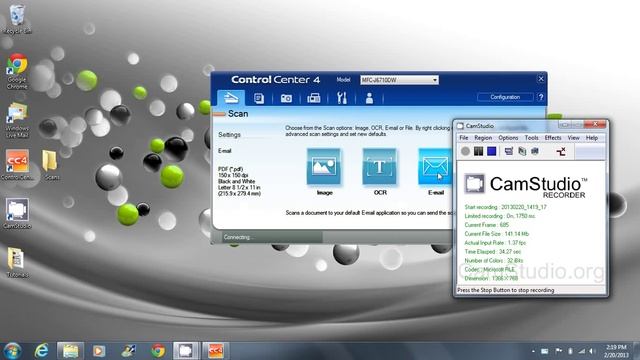Click the 'Current File Size' line

point(496,234)
